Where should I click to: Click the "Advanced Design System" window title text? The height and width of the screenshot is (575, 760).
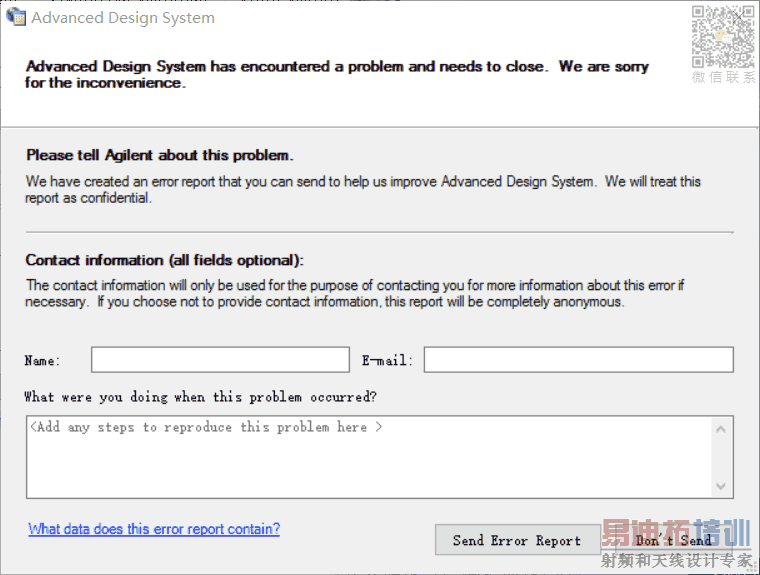coord(123,18)
